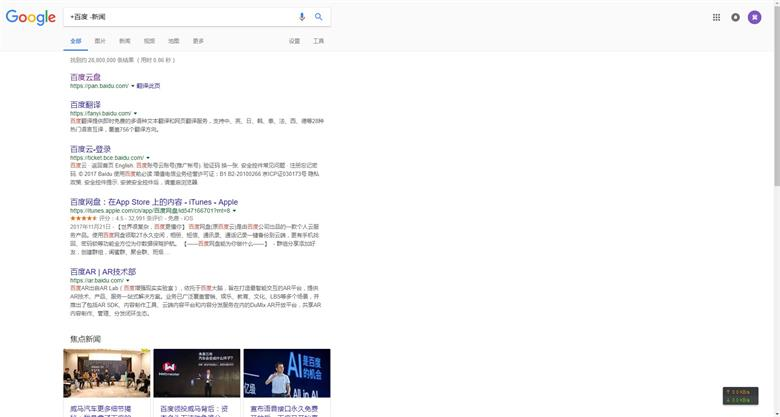Click the 焦点新闻 heading

tap(85, 339)
